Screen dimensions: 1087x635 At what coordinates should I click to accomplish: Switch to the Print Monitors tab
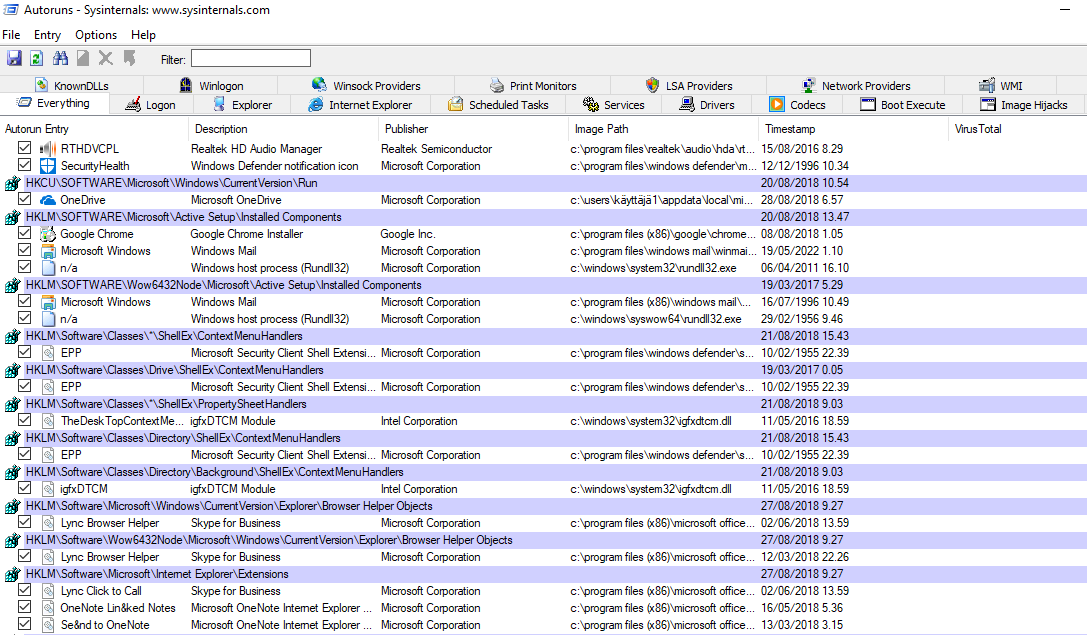532,85
